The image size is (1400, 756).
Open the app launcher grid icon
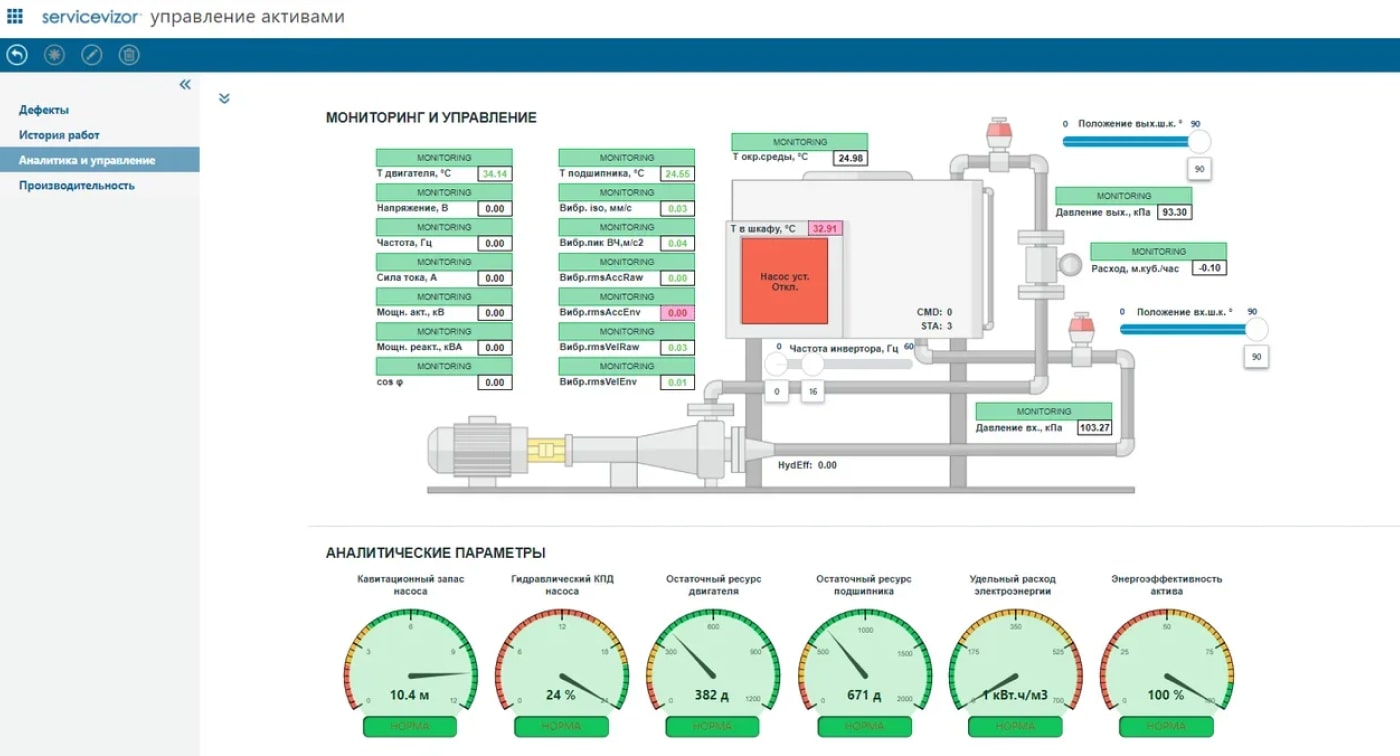[15, 17]
